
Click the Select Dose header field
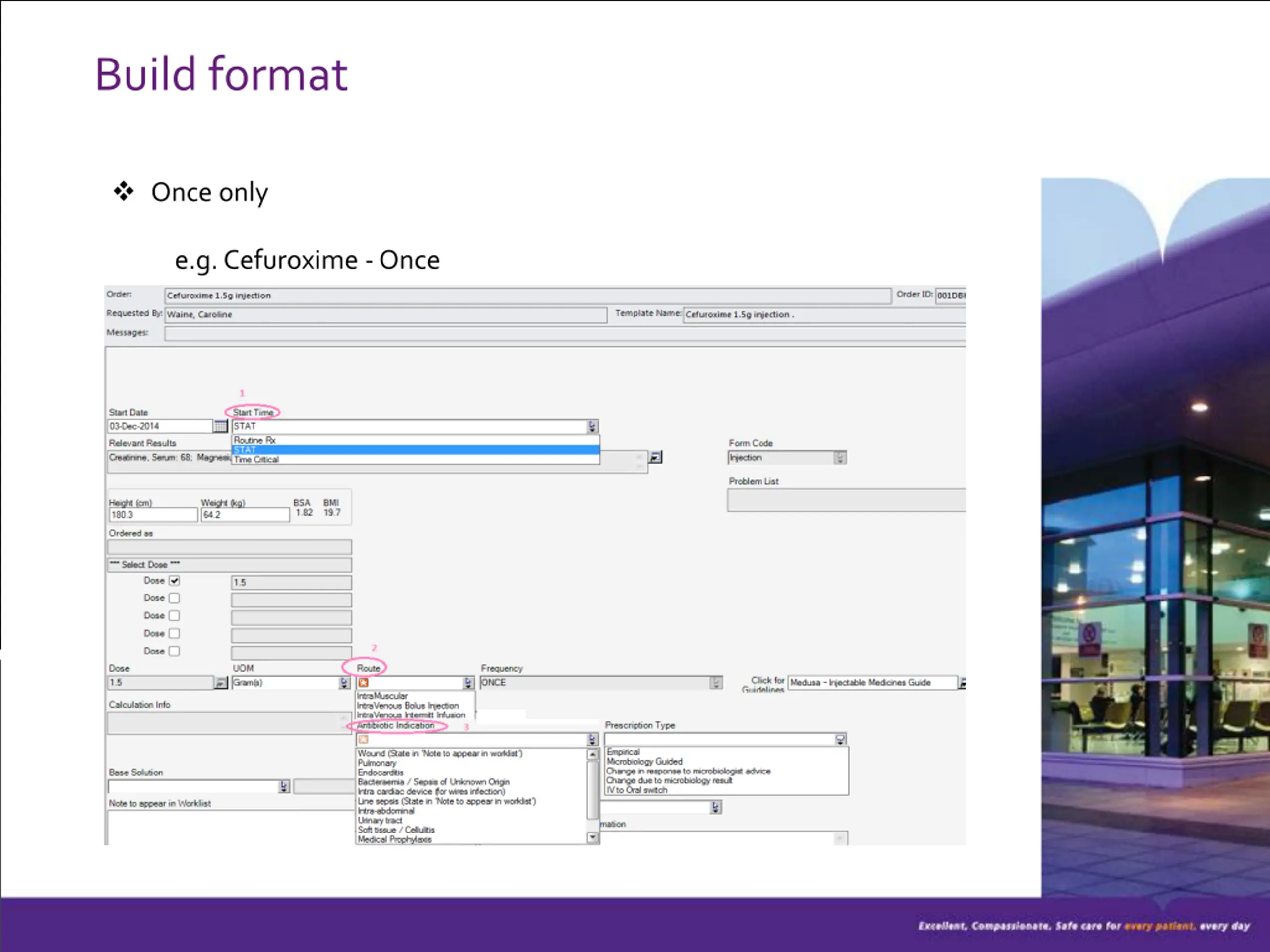coord(230,565)
